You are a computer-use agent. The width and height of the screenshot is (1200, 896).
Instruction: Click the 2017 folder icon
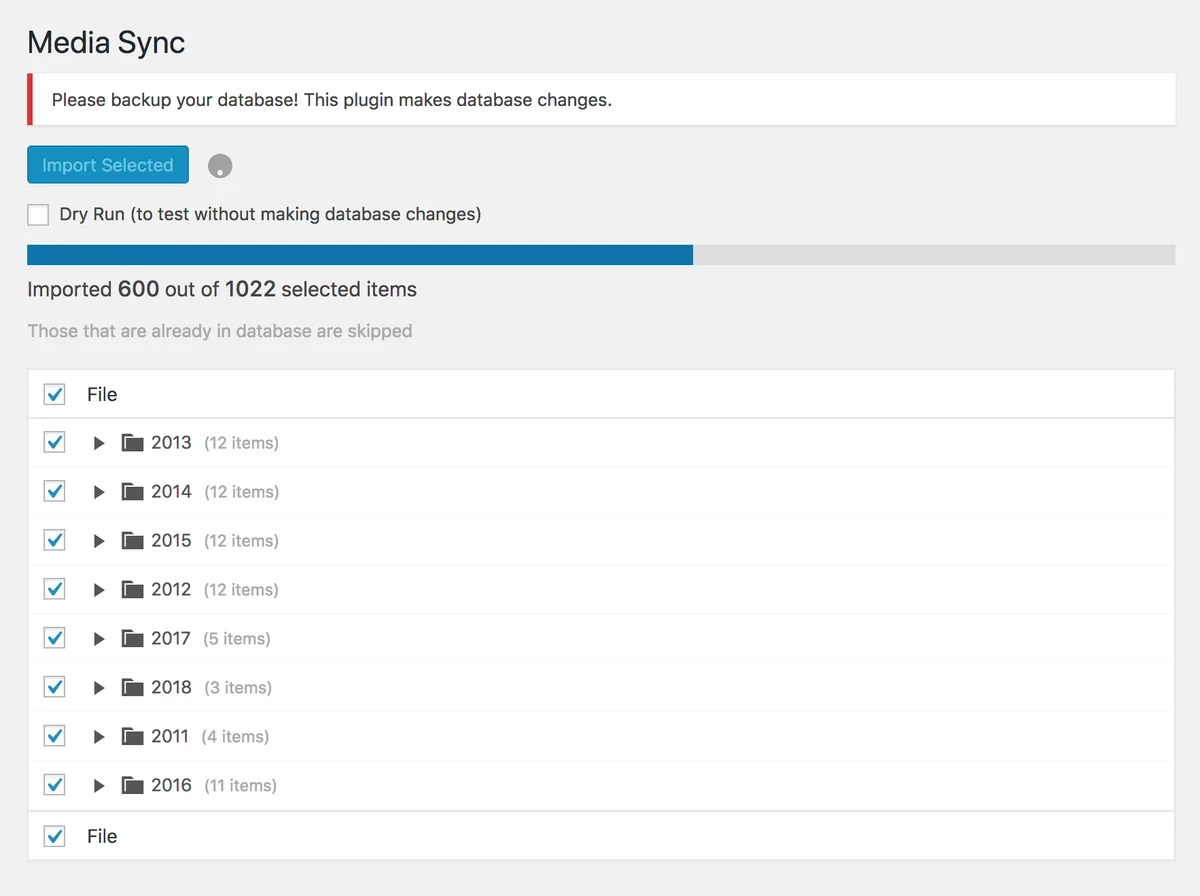click(132, 638)
